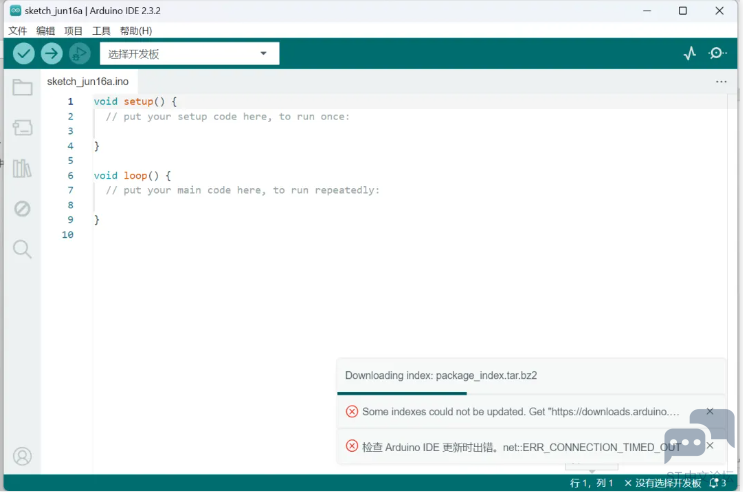Minimize the Arduino IDE window
The height and width of the screenshot is (492, 743).
click(x=647, y=10)
